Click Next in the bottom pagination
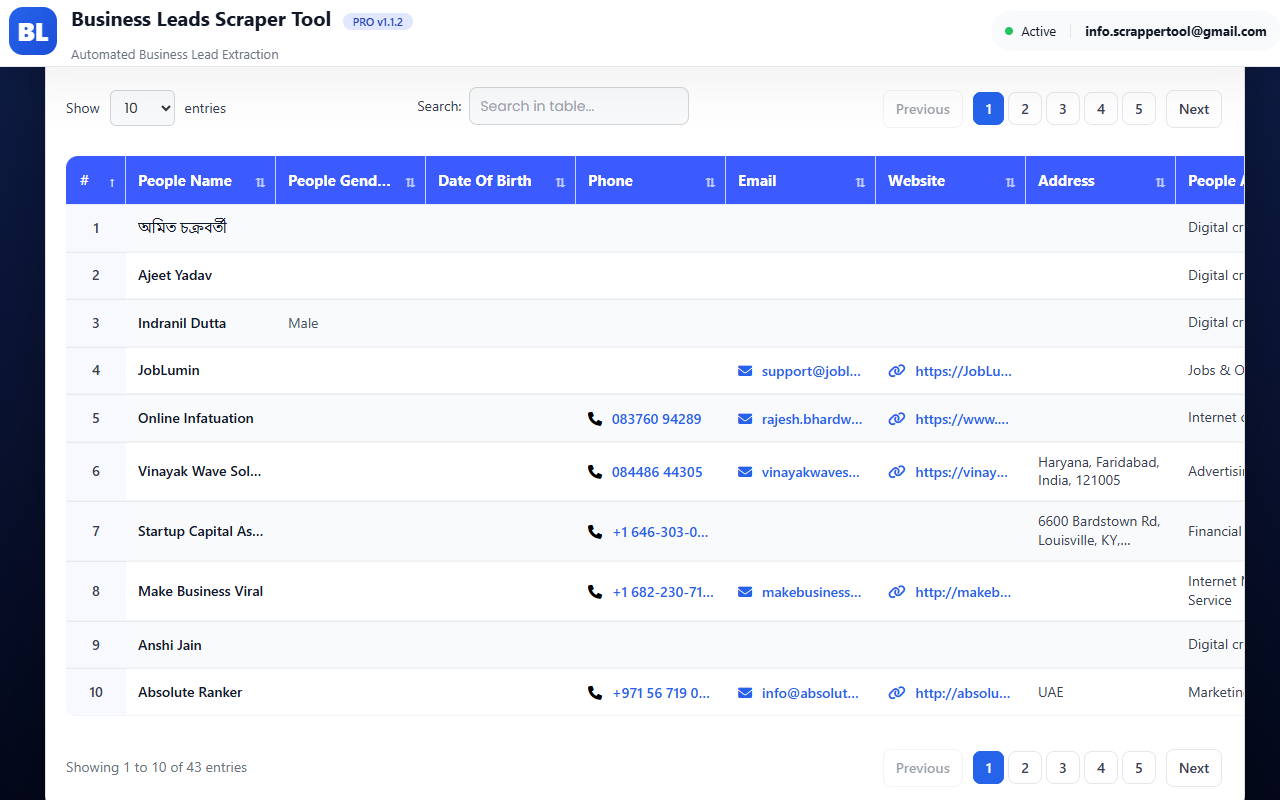 1194,768
